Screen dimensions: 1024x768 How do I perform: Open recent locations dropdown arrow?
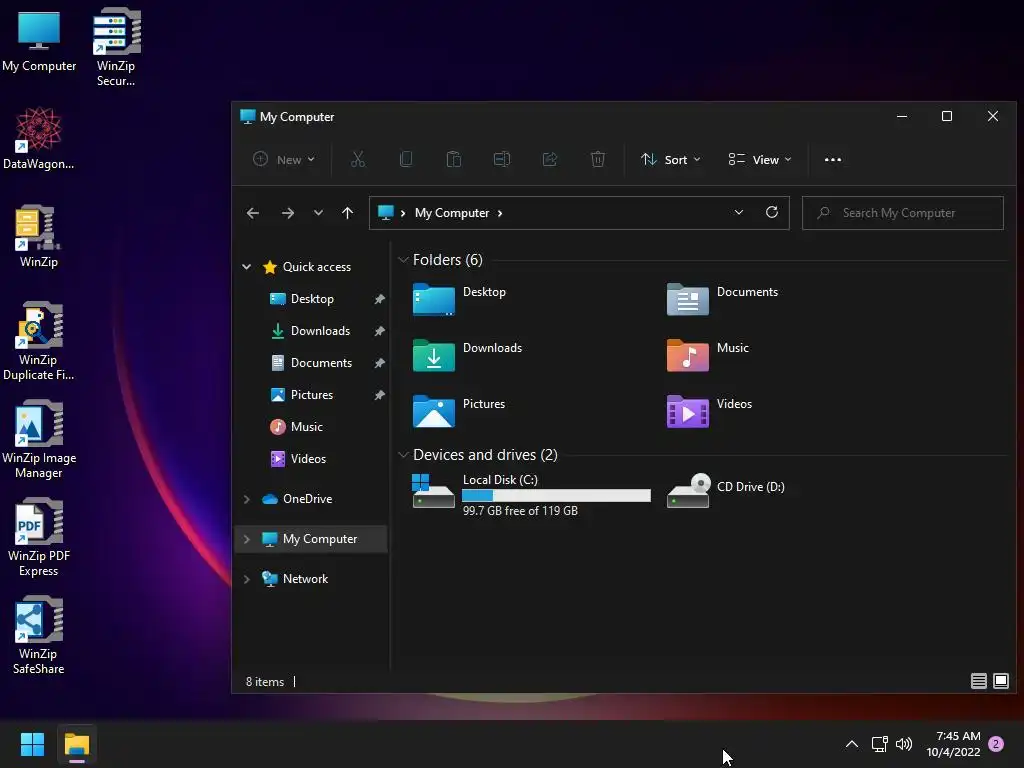point(318,213)
